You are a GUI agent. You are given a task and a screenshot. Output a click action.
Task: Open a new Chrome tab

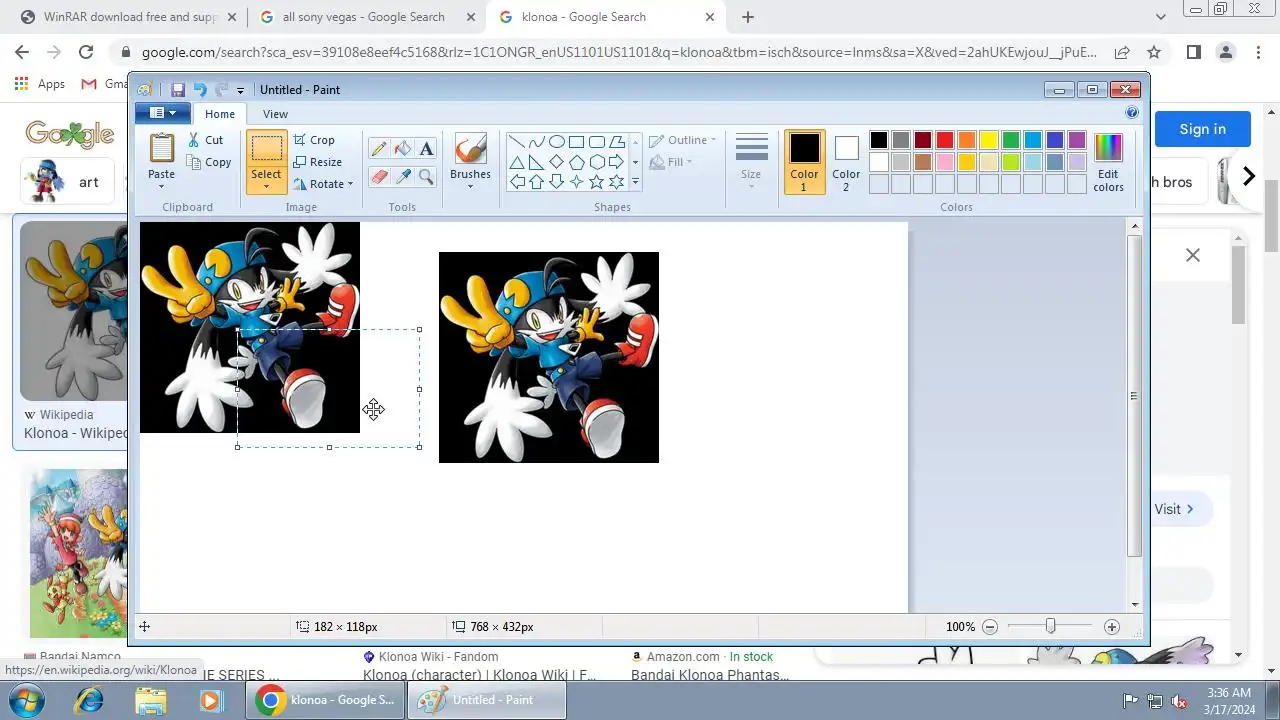[x=747, y=17]
